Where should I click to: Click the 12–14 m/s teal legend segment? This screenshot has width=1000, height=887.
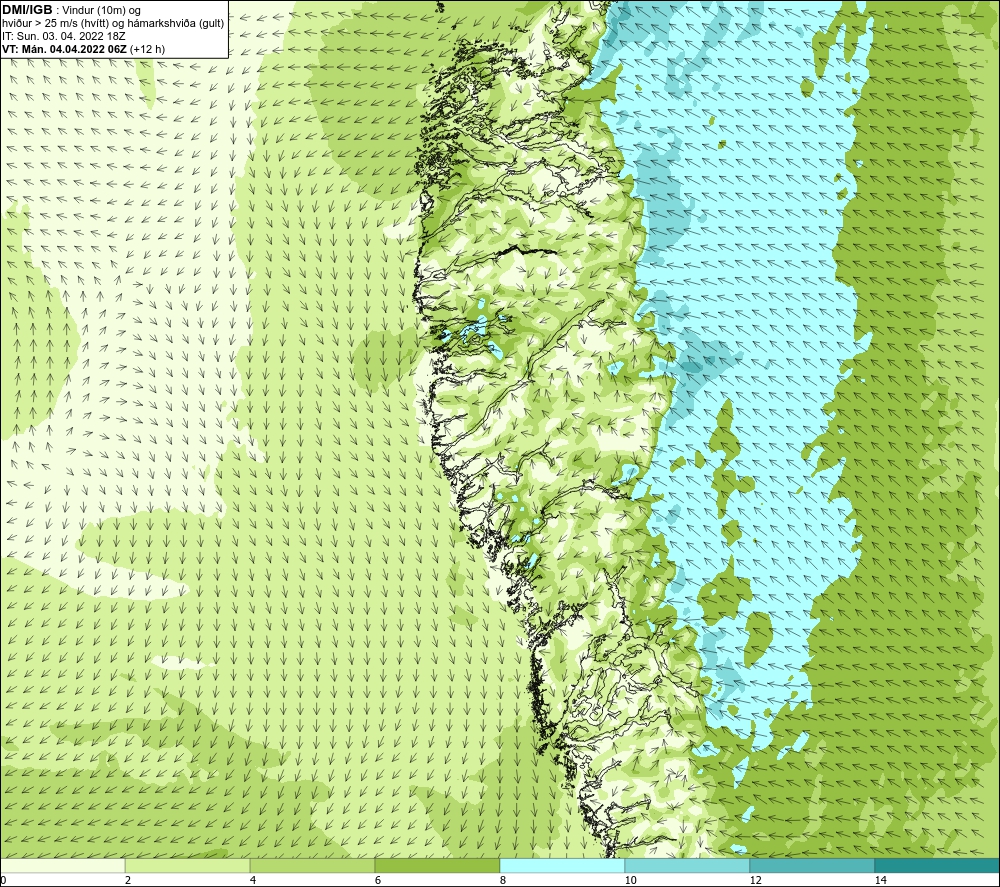point(812,866)
